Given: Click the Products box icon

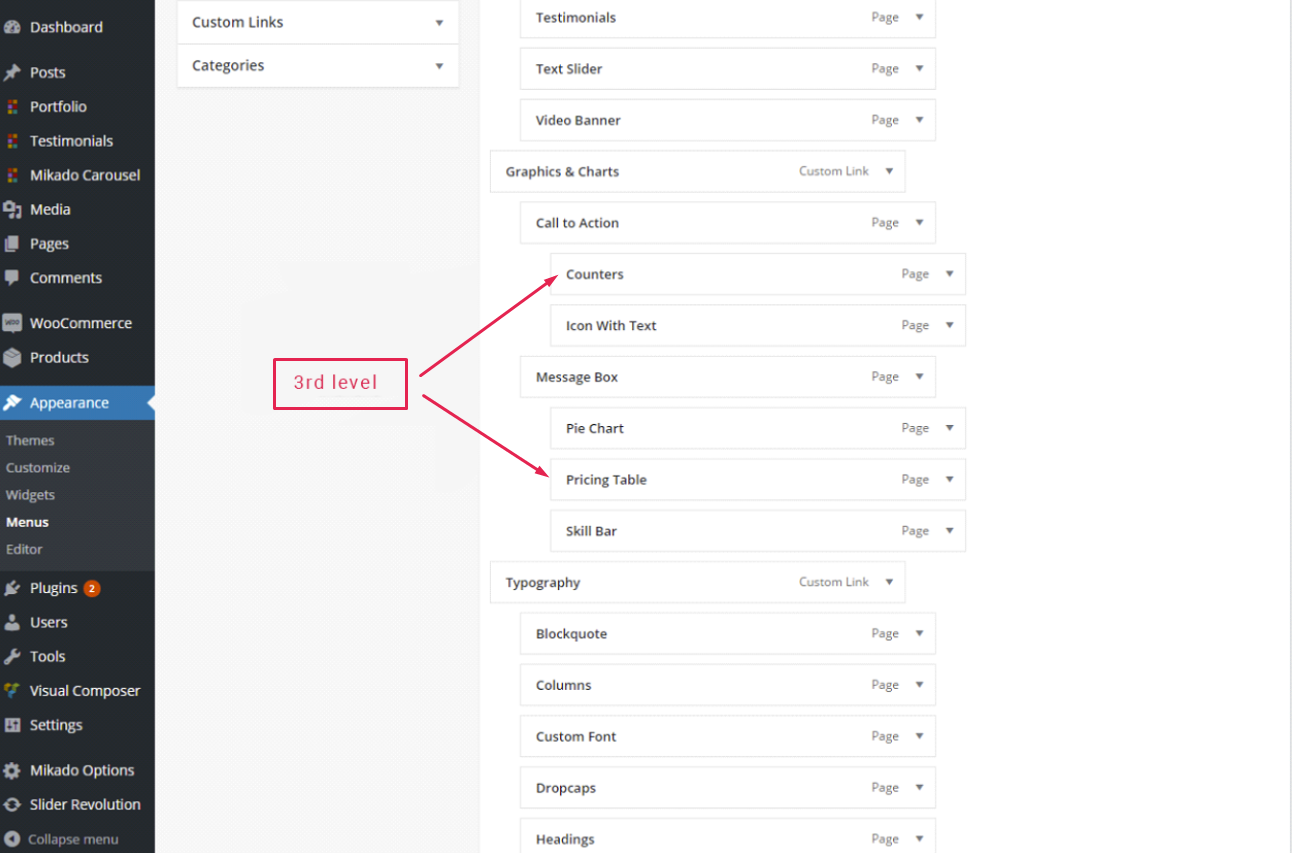Looking at the screenshot, I should click(13, 357).
